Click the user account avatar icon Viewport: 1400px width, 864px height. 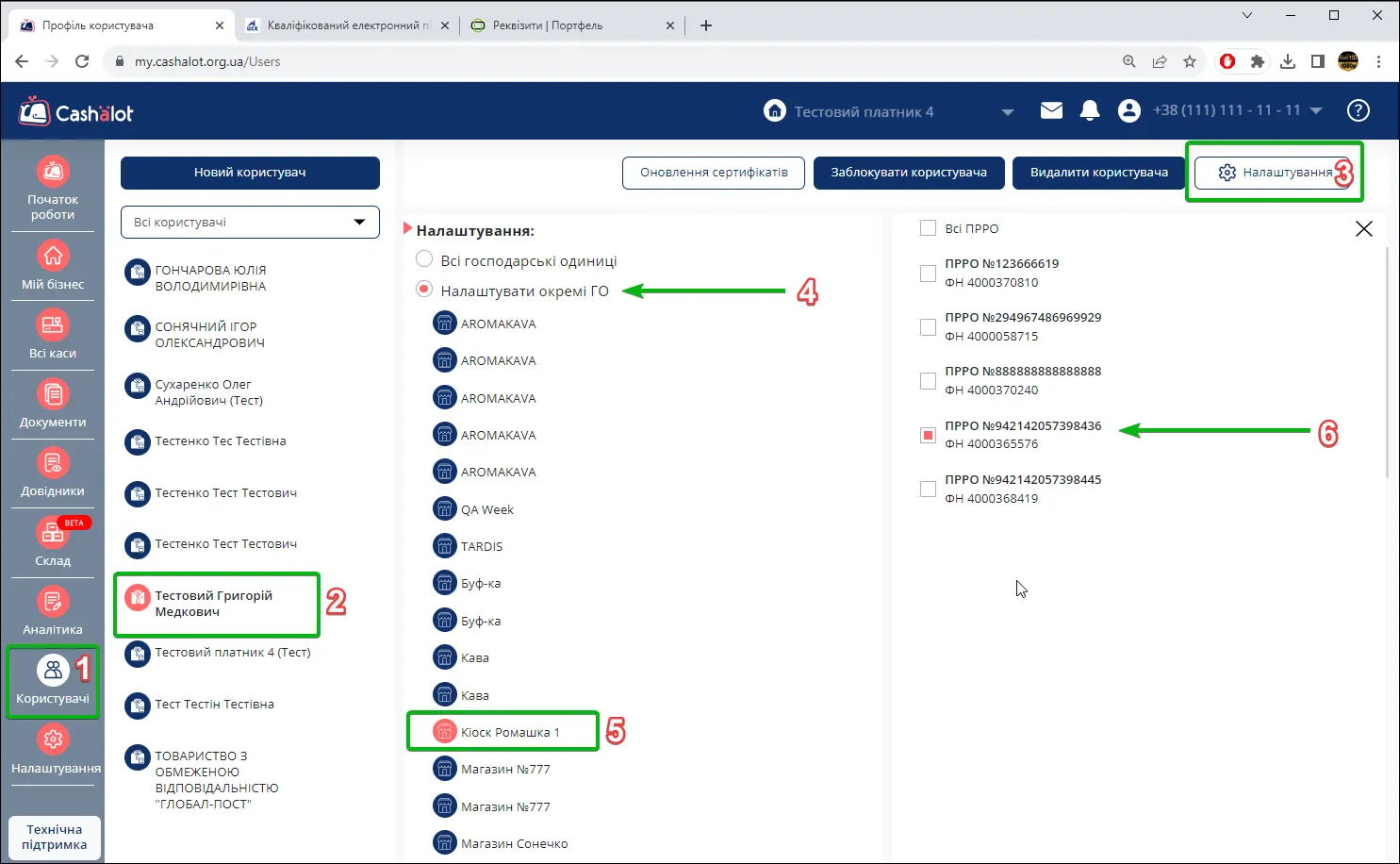1128,110
